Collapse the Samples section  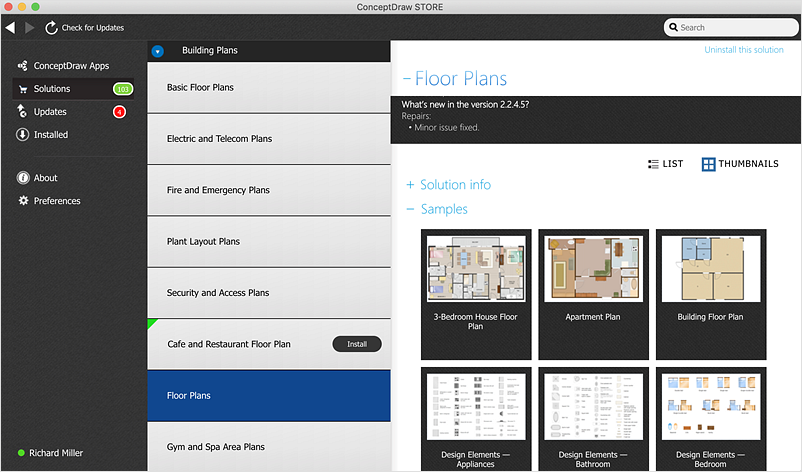[410, 209]
